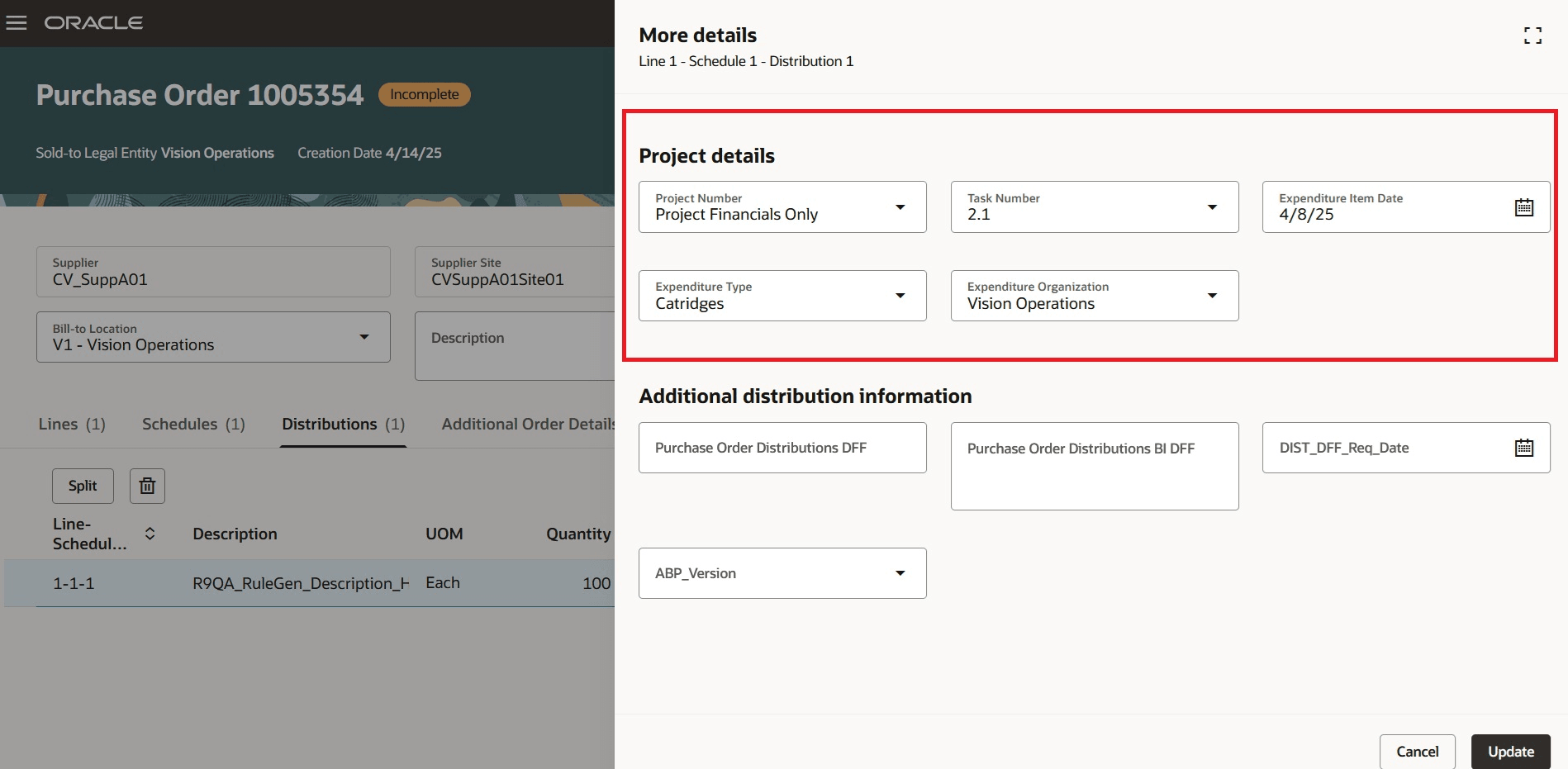1568x769 pixels.
Task: Expand the More details panel to full screen
Action: click(1532, 36)
